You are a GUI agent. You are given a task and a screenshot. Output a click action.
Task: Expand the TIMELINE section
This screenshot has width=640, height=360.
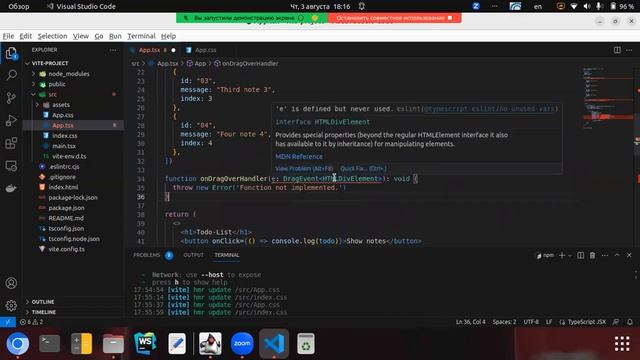44,312
